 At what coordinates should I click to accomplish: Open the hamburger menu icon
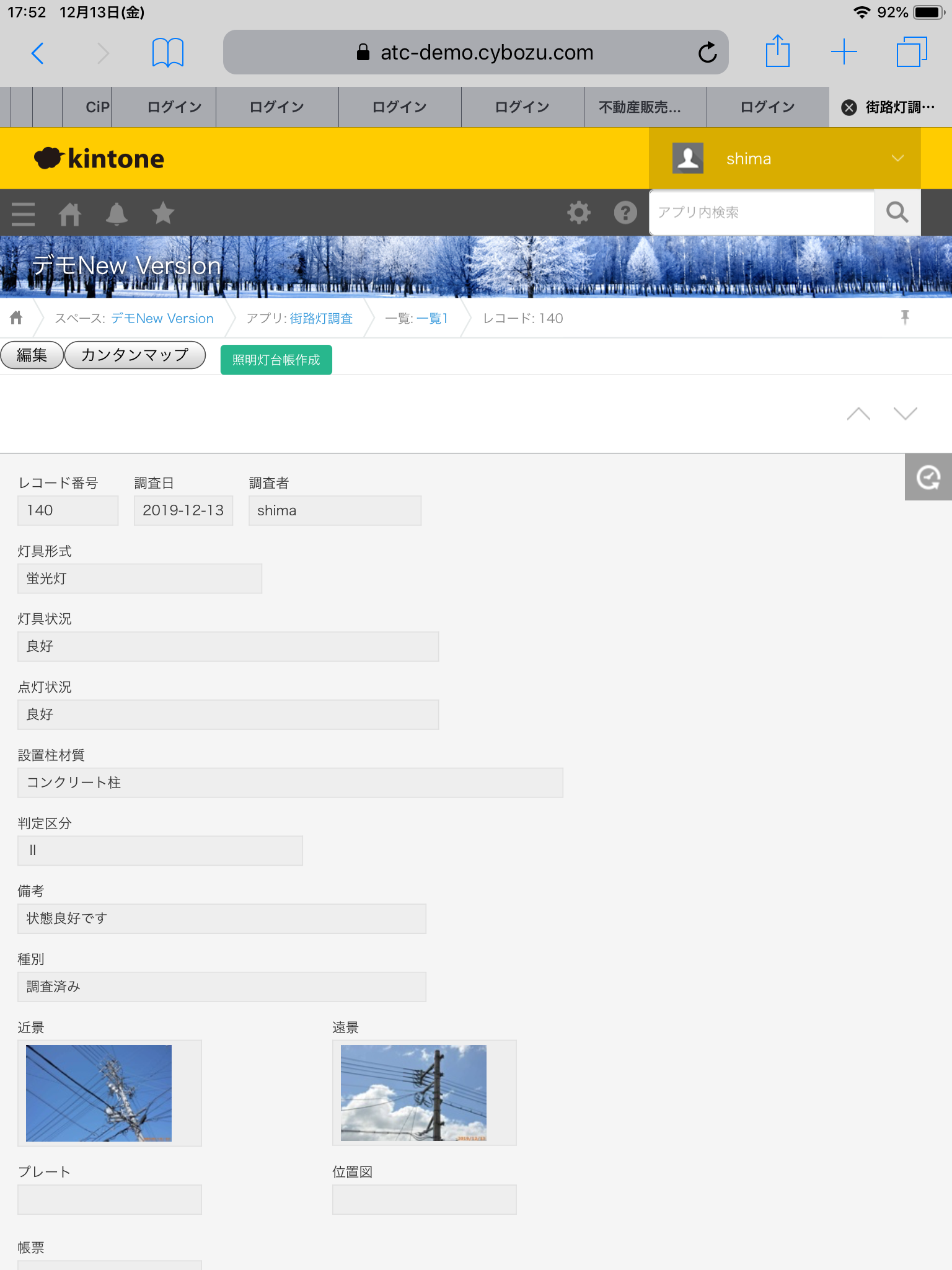pyautogui.click(x=24, y=214)
